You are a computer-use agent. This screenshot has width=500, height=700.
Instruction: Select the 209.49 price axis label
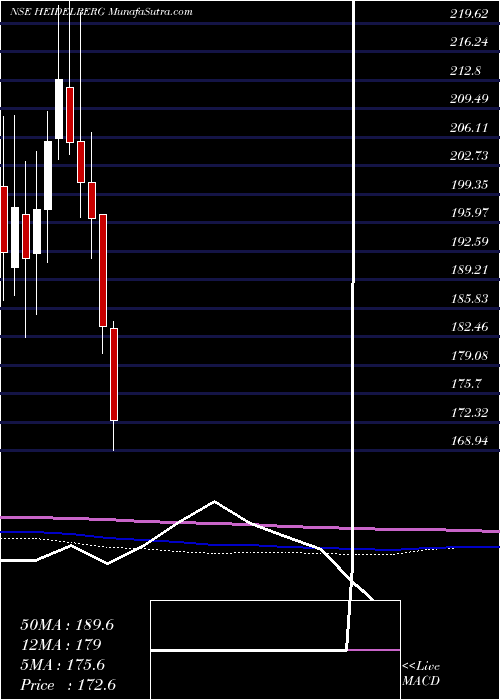tap(469, 100)
